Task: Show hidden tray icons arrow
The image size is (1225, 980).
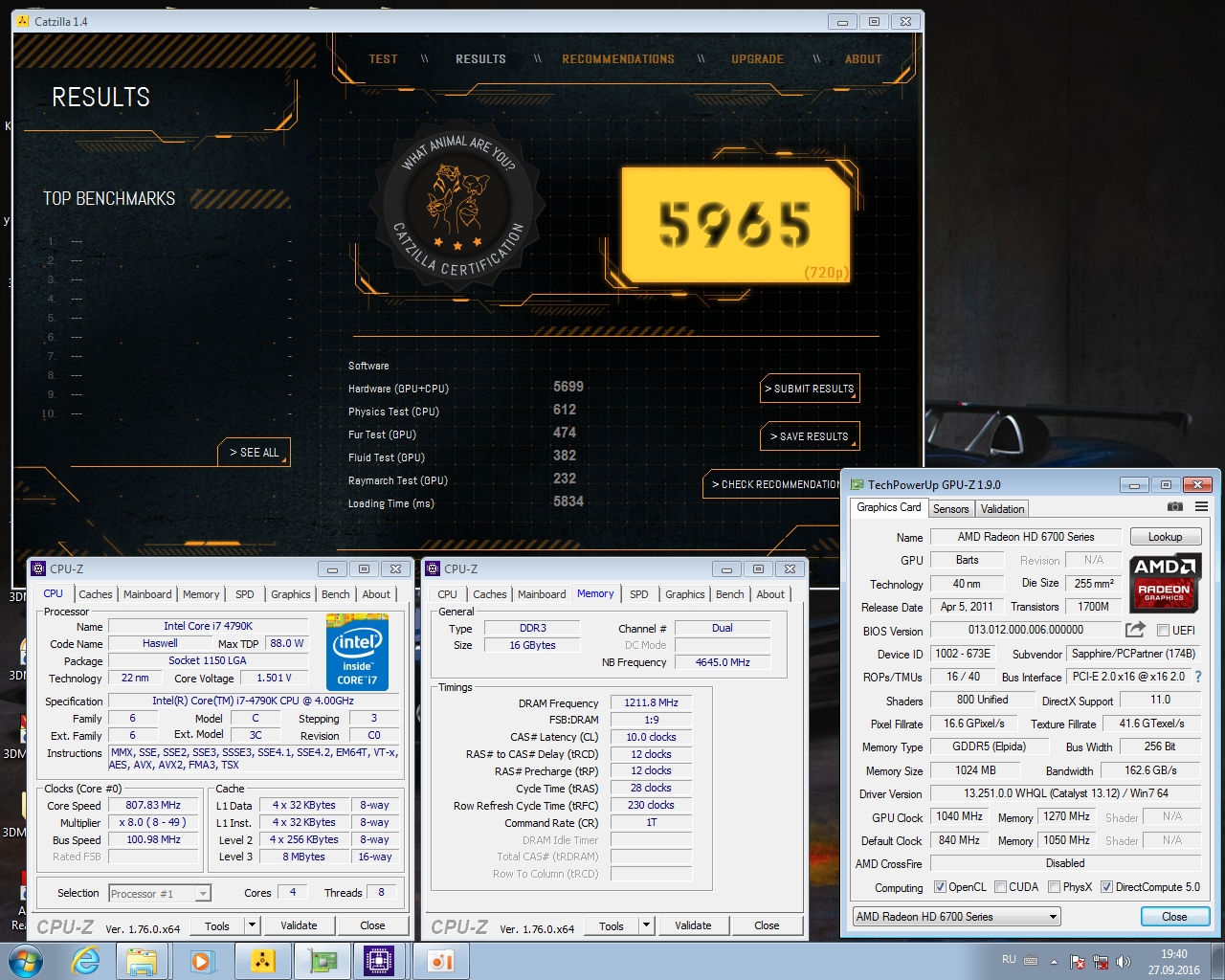Action: (x=1054, y=961)
